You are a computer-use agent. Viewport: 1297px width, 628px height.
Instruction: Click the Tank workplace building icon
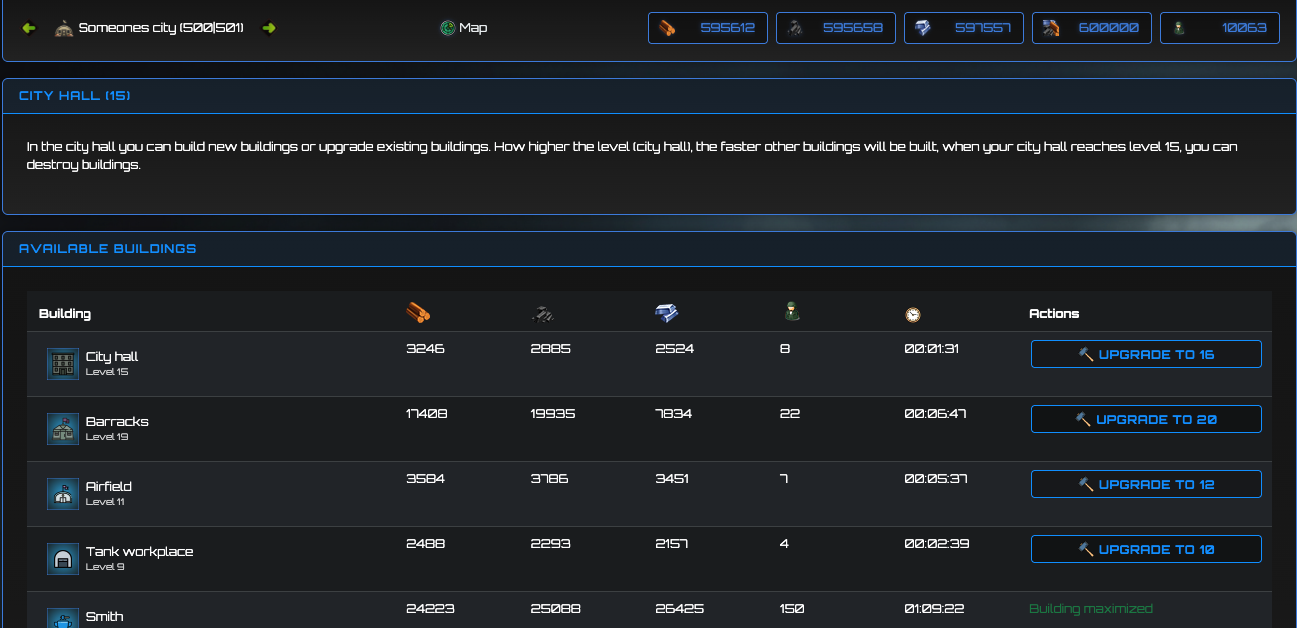tap(62, 558)
